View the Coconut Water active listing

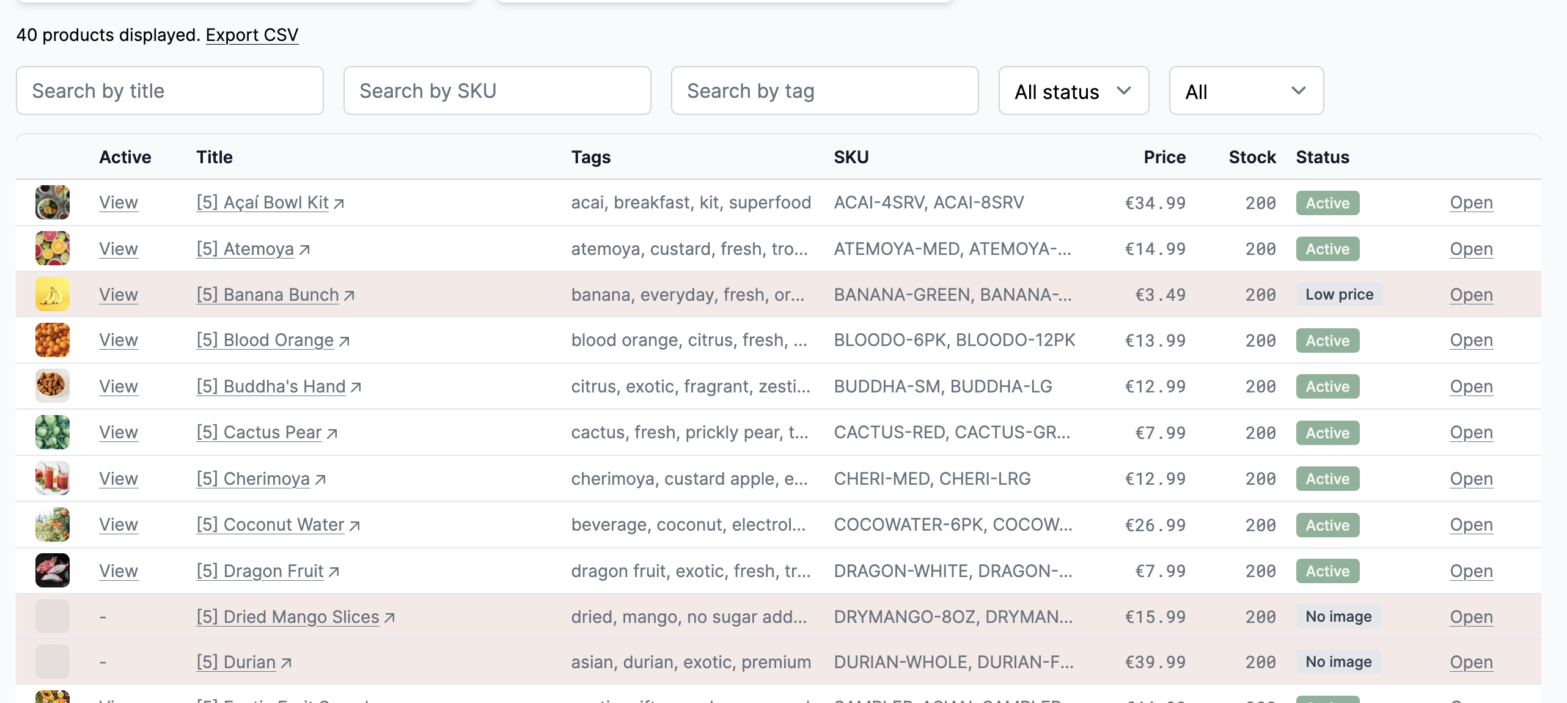coord(118,525)
